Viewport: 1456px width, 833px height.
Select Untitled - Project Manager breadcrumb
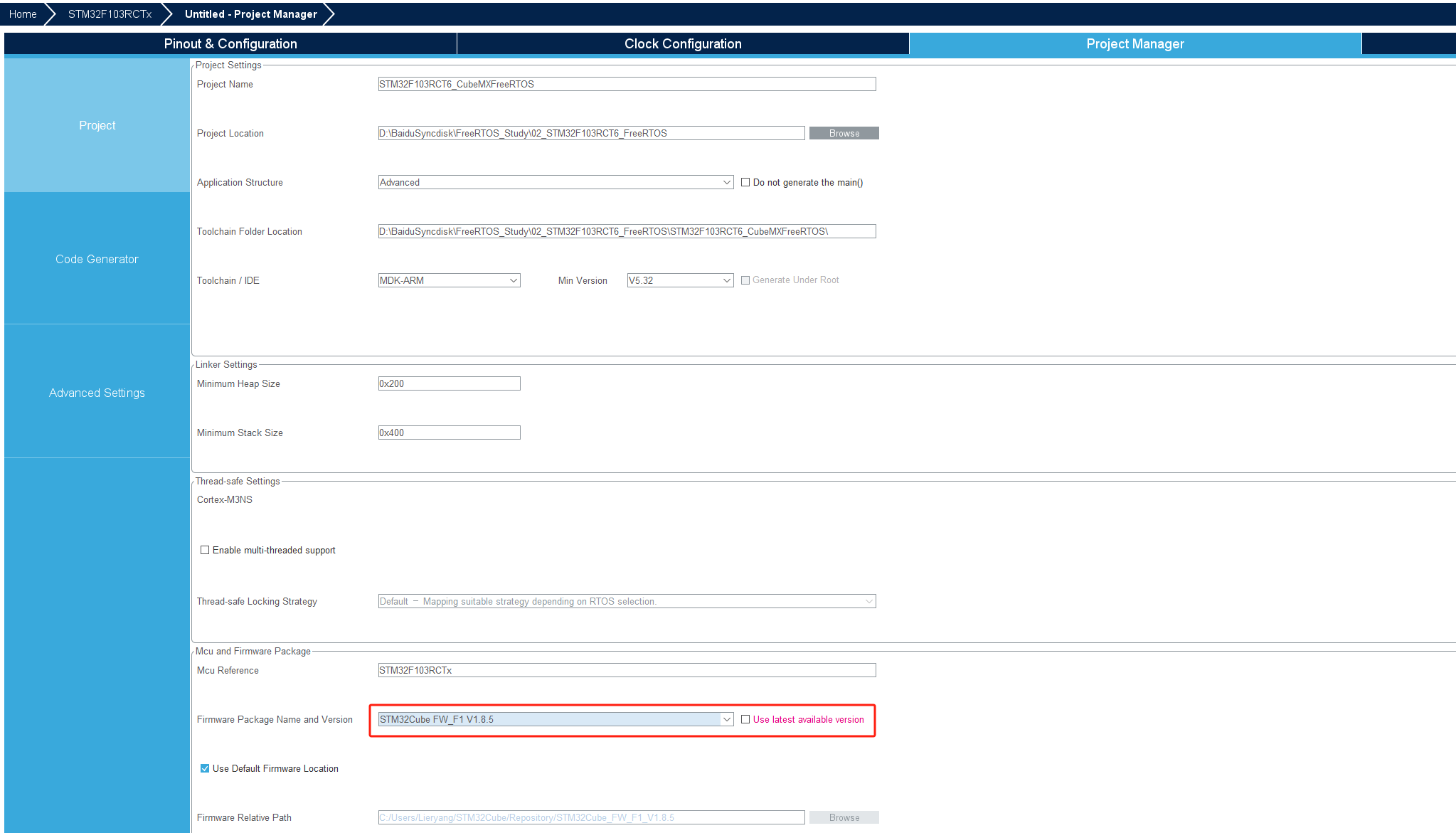click(x=251, y=14)
